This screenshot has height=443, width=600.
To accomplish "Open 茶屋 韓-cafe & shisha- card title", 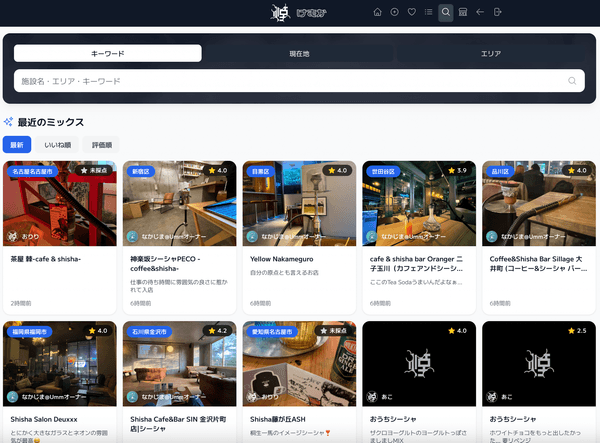I will 46,259.
